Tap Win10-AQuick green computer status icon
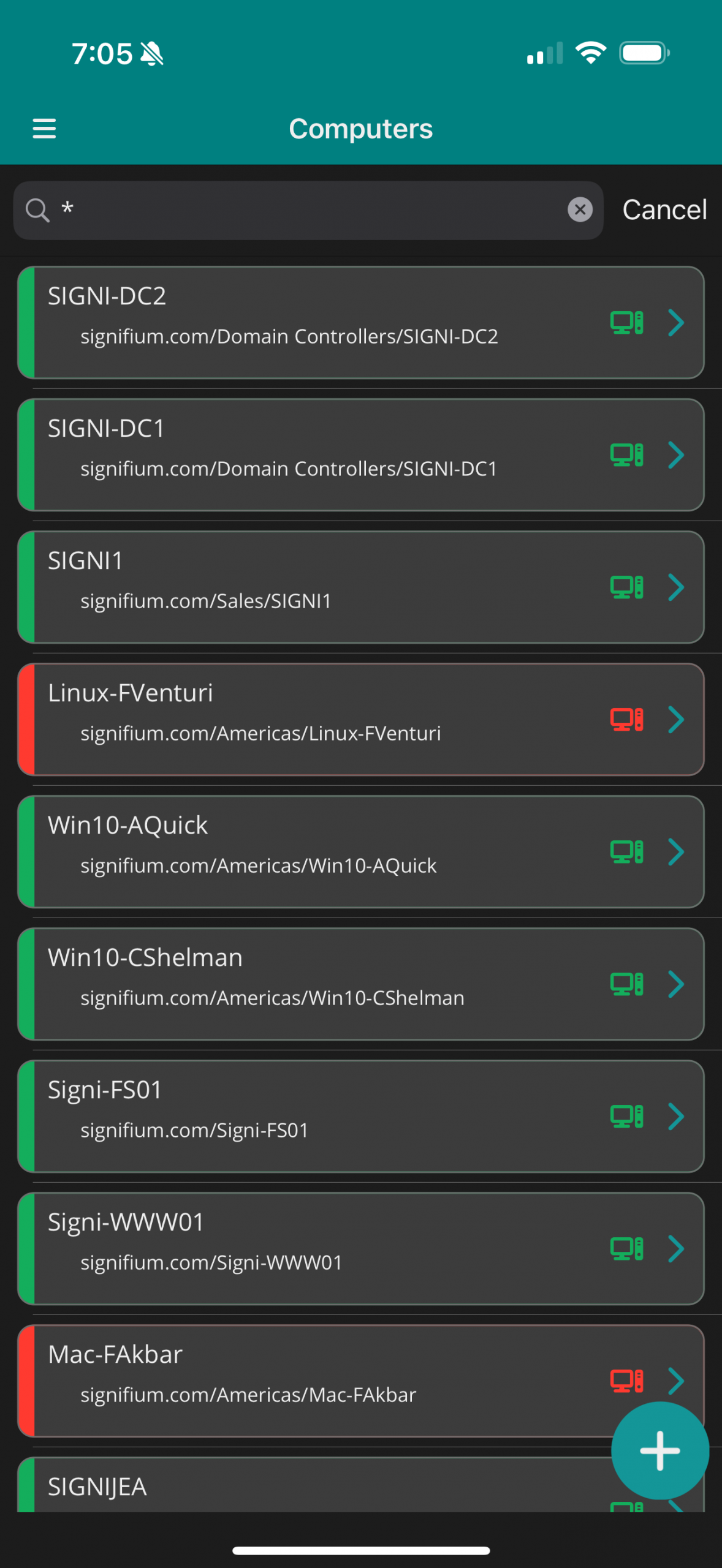722x1568 pixels. click(x=626, y=852)
